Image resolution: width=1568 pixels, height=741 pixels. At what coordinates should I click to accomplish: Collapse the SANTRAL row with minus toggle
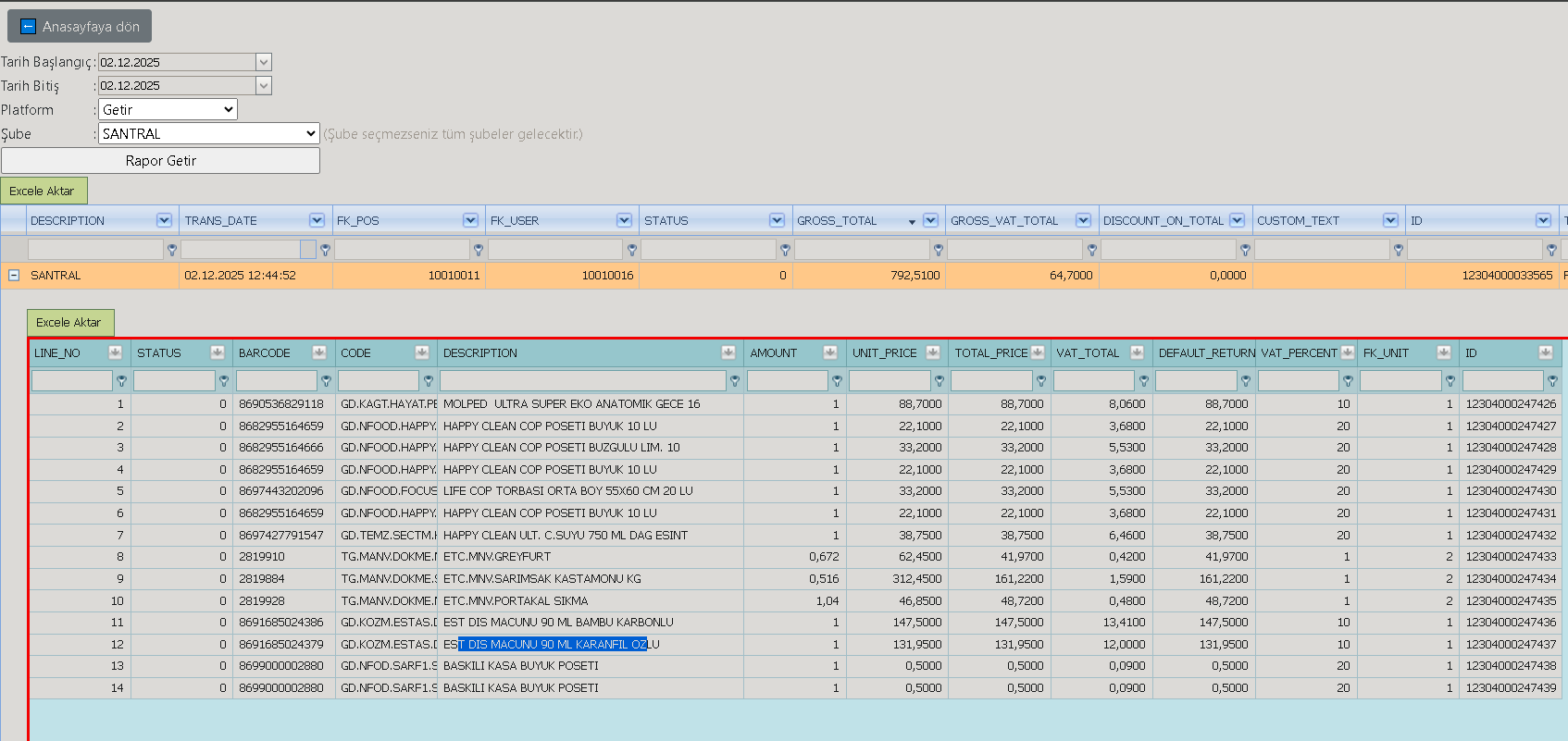coord(14,275)
